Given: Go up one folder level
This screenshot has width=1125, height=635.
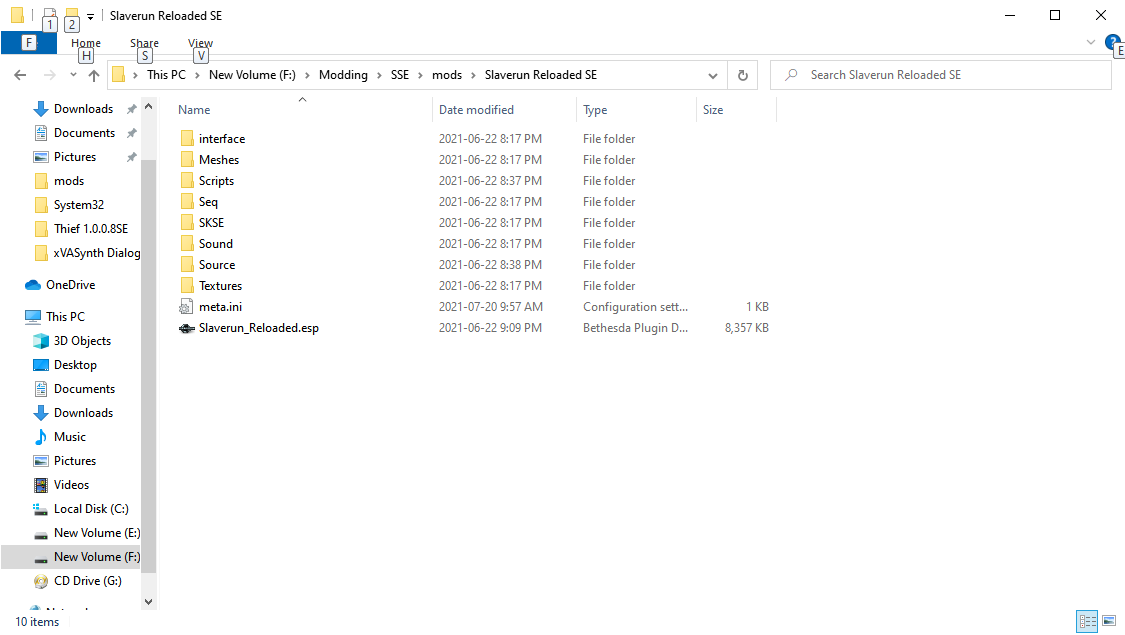Looking at the screenshot, I should coord(93,75).
